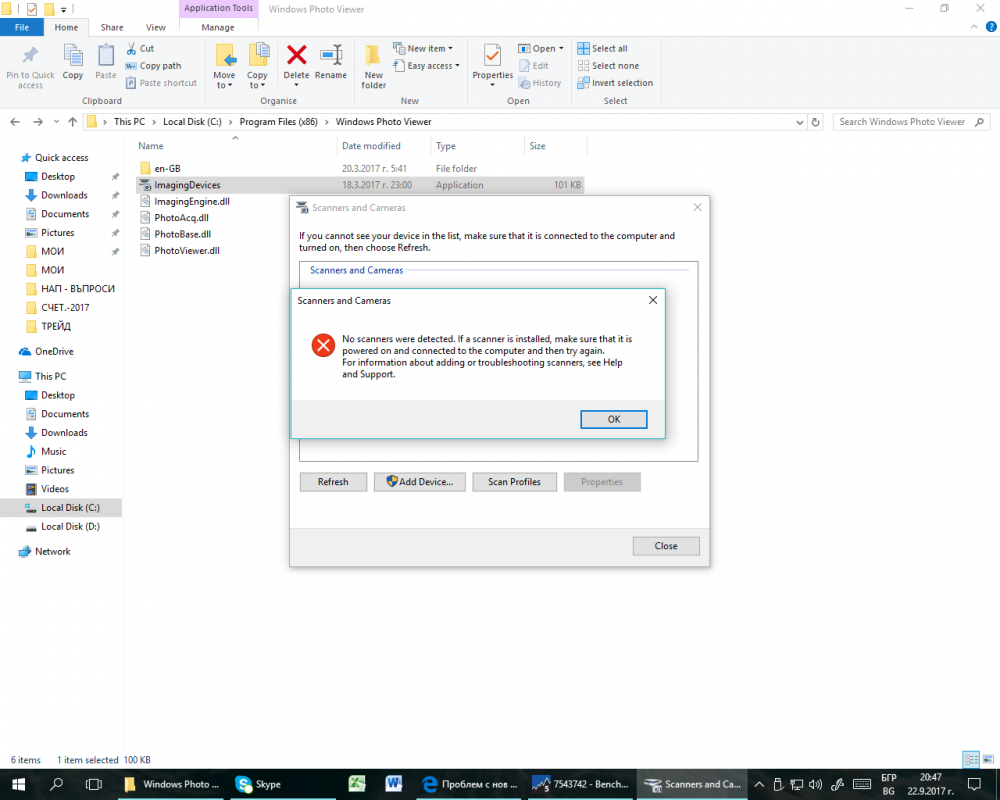The height and width of the screenshot is (800, 1000).
Task: Go up one folder level
Action: tap(72, 122)
